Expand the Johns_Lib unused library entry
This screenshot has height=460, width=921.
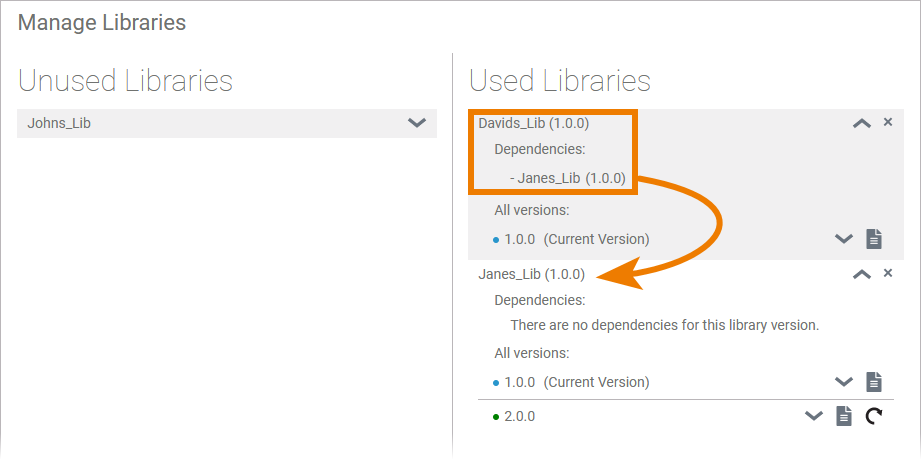[417, 123]
